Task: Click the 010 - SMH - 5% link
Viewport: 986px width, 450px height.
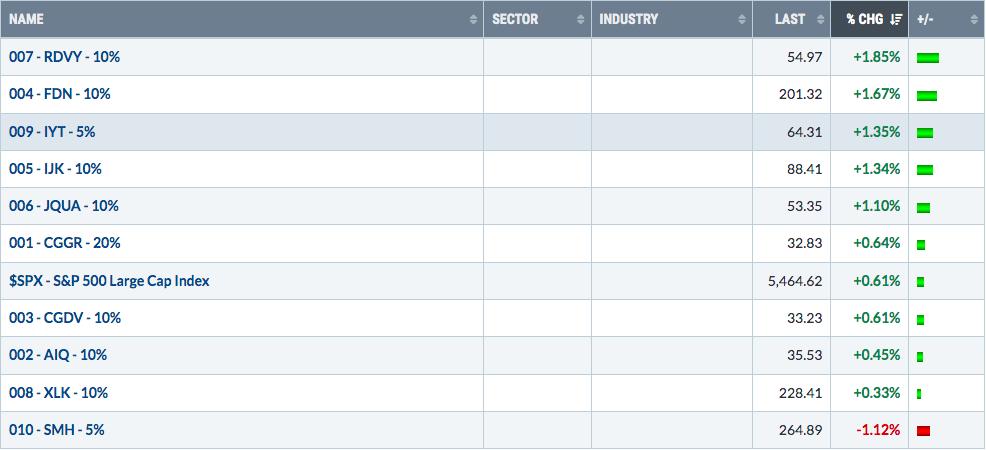Action: 57,431
